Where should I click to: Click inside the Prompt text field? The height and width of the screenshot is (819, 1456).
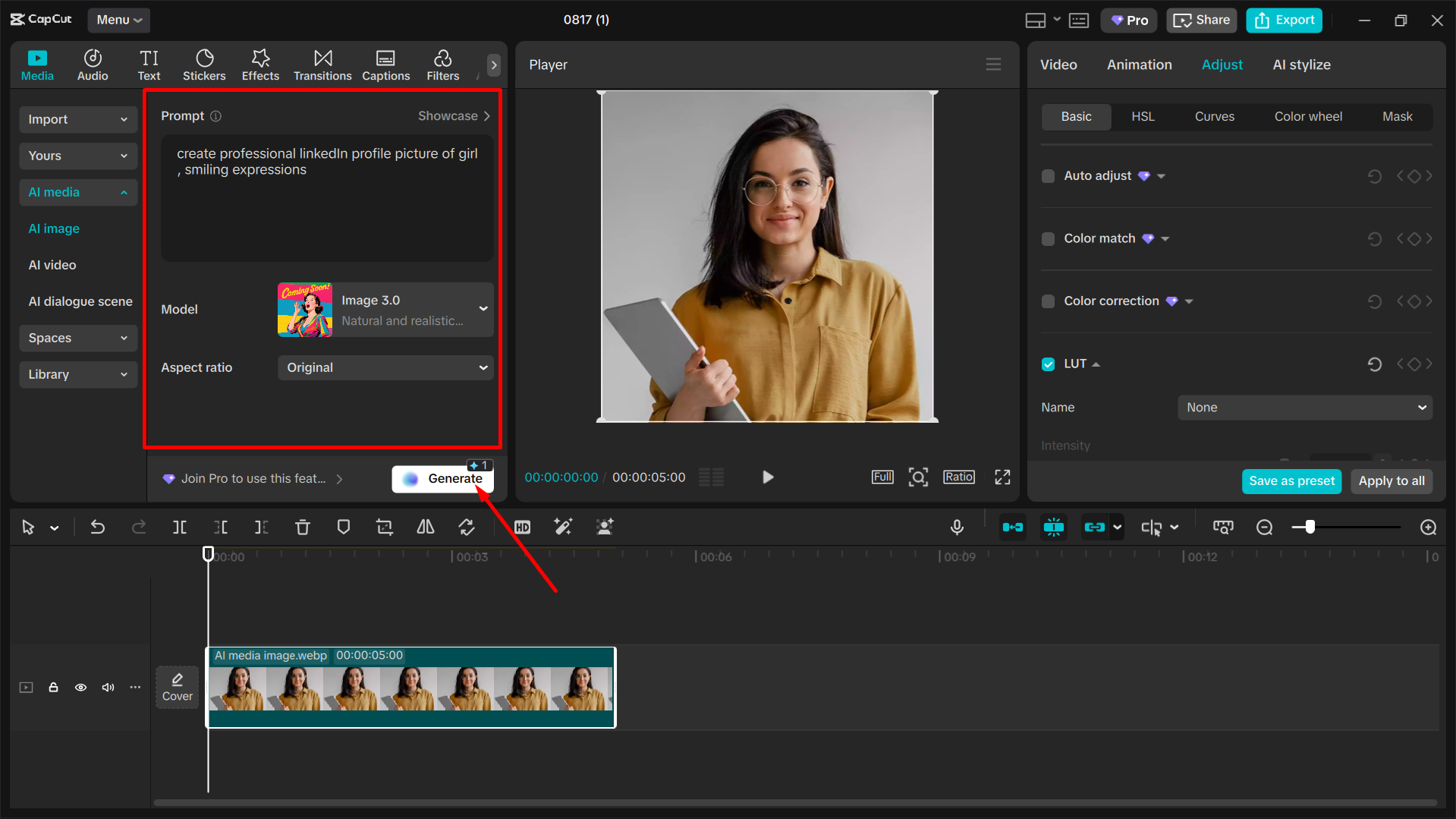327,199
